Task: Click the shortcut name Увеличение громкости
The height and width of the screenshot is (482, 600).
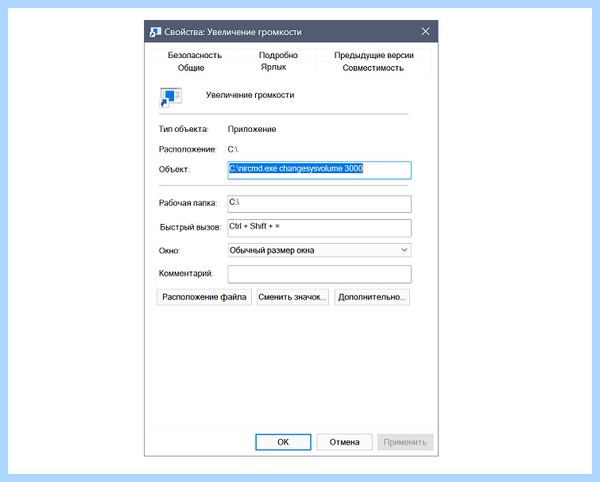Action: click(250, 95)
